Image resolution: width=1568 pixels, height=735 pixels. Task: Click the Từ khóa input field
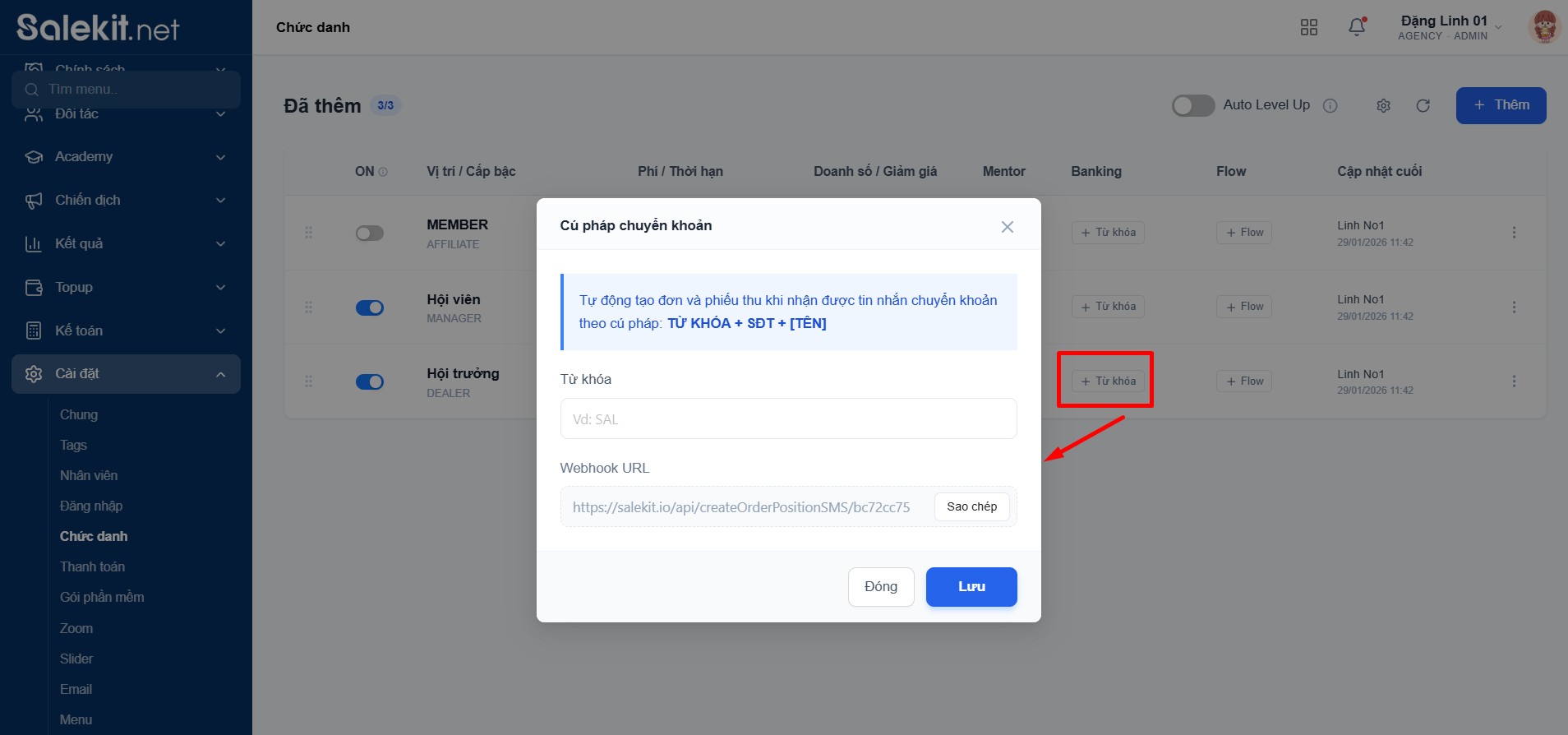tap(788, 419)
